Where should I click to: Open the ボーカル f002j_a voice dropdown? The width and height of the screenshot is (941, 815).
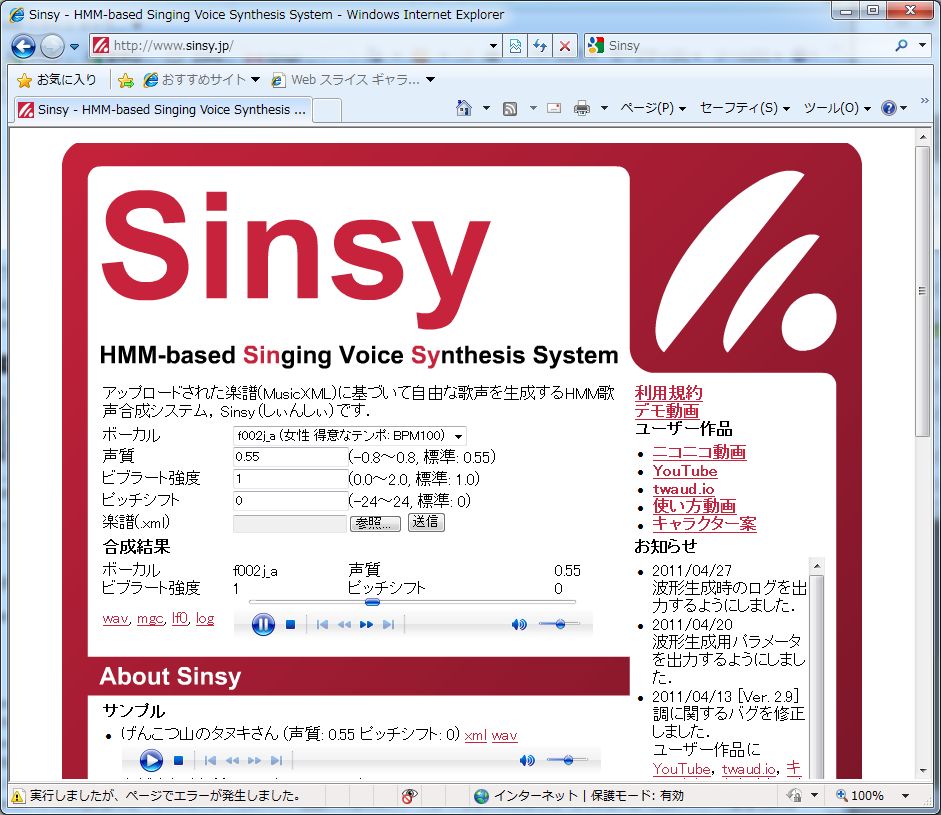tap(349, 435)
